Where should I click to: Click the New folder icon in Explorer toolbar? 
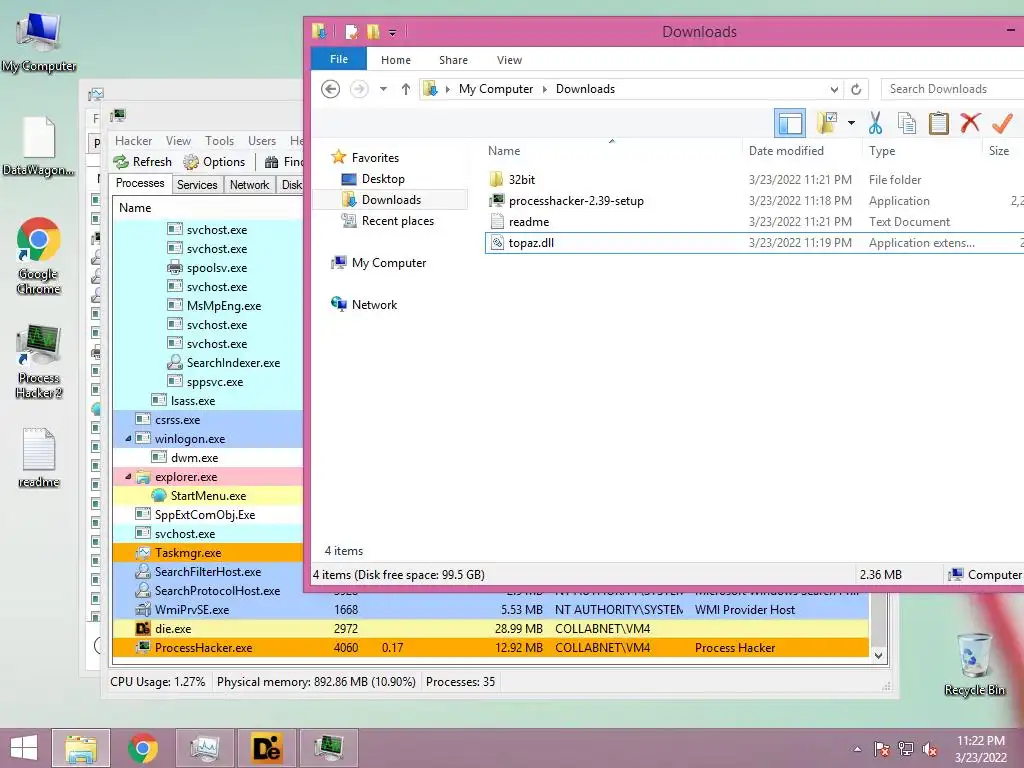826,123
